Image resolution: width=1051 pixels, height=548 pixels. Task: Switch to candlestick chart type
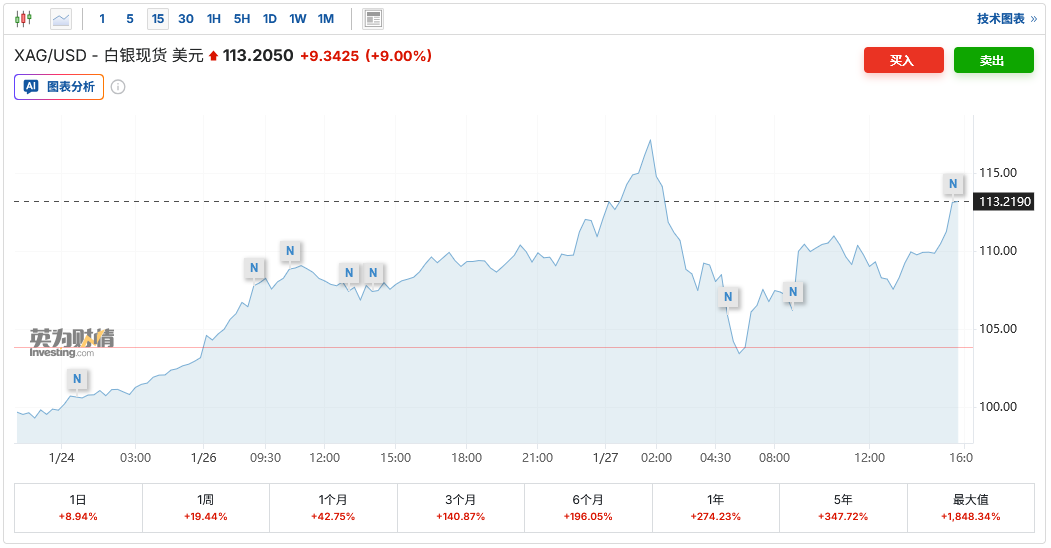coord(23,18)
